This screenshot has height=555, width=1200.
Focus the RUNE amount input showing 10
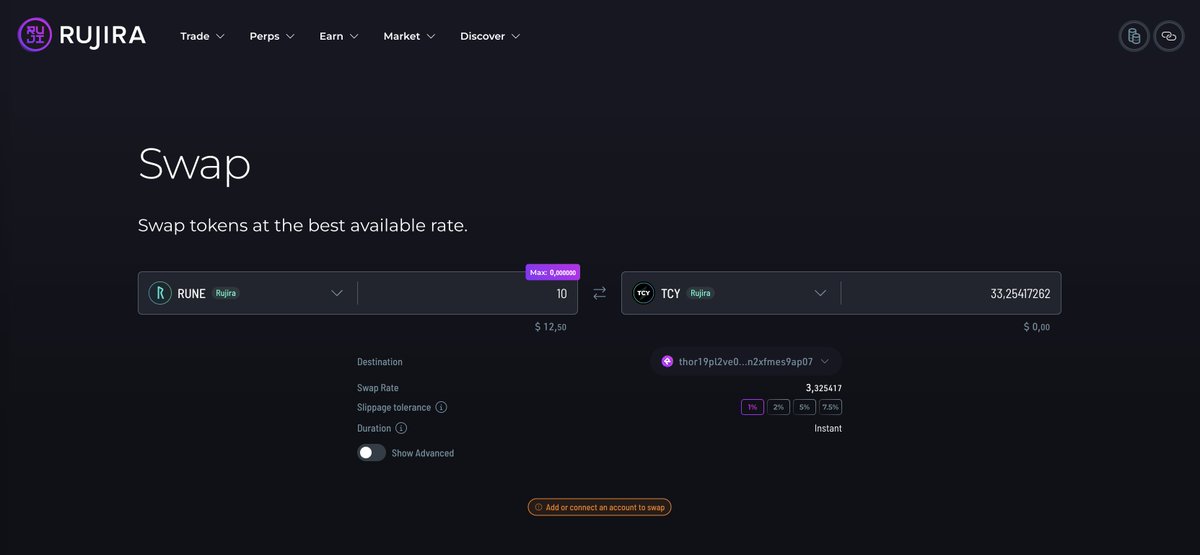point(467,293)
